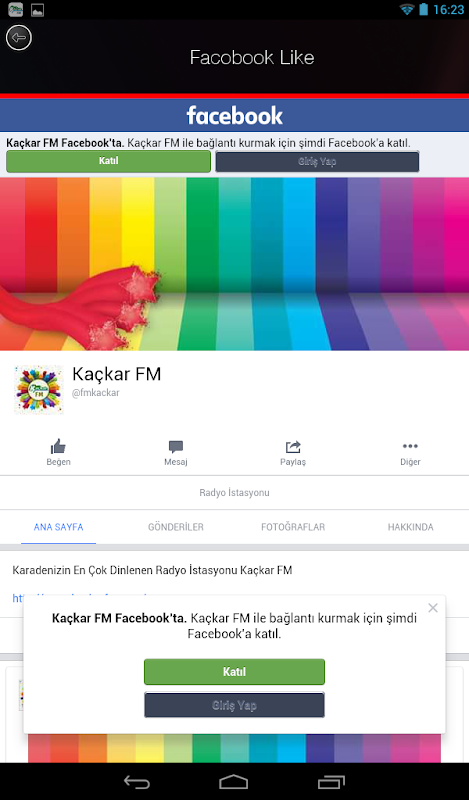The width and height of the screenshot is (469, 800).
Task: Open the Mesaj speech bubble icon
Action: point(176,447)
